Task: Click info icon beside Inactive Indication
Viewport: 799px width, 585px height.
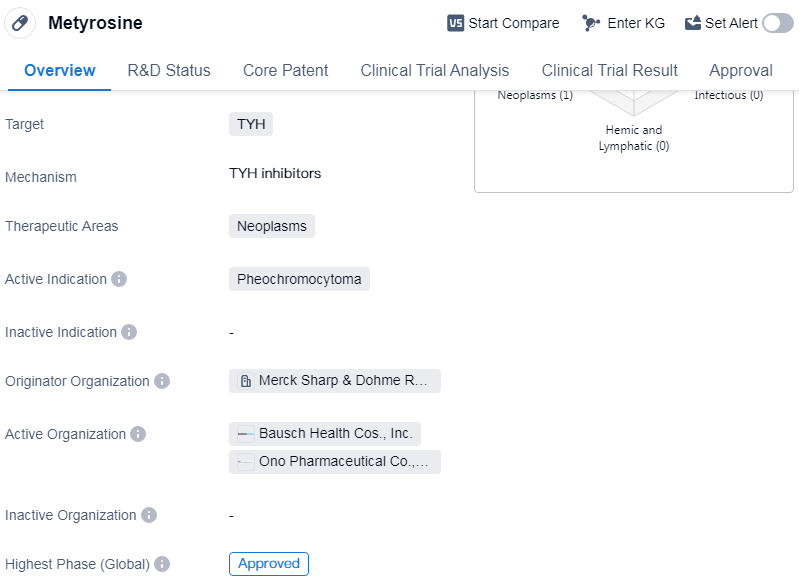Action: coord(129,332)
